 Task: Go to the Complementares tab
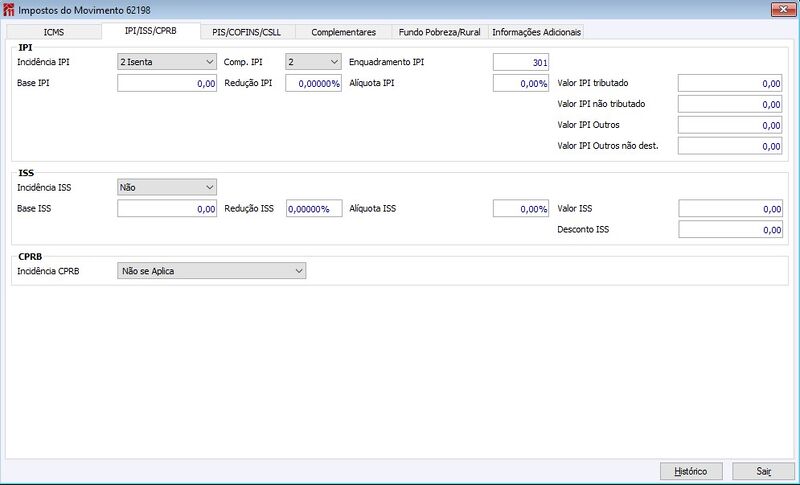point(343,32)
